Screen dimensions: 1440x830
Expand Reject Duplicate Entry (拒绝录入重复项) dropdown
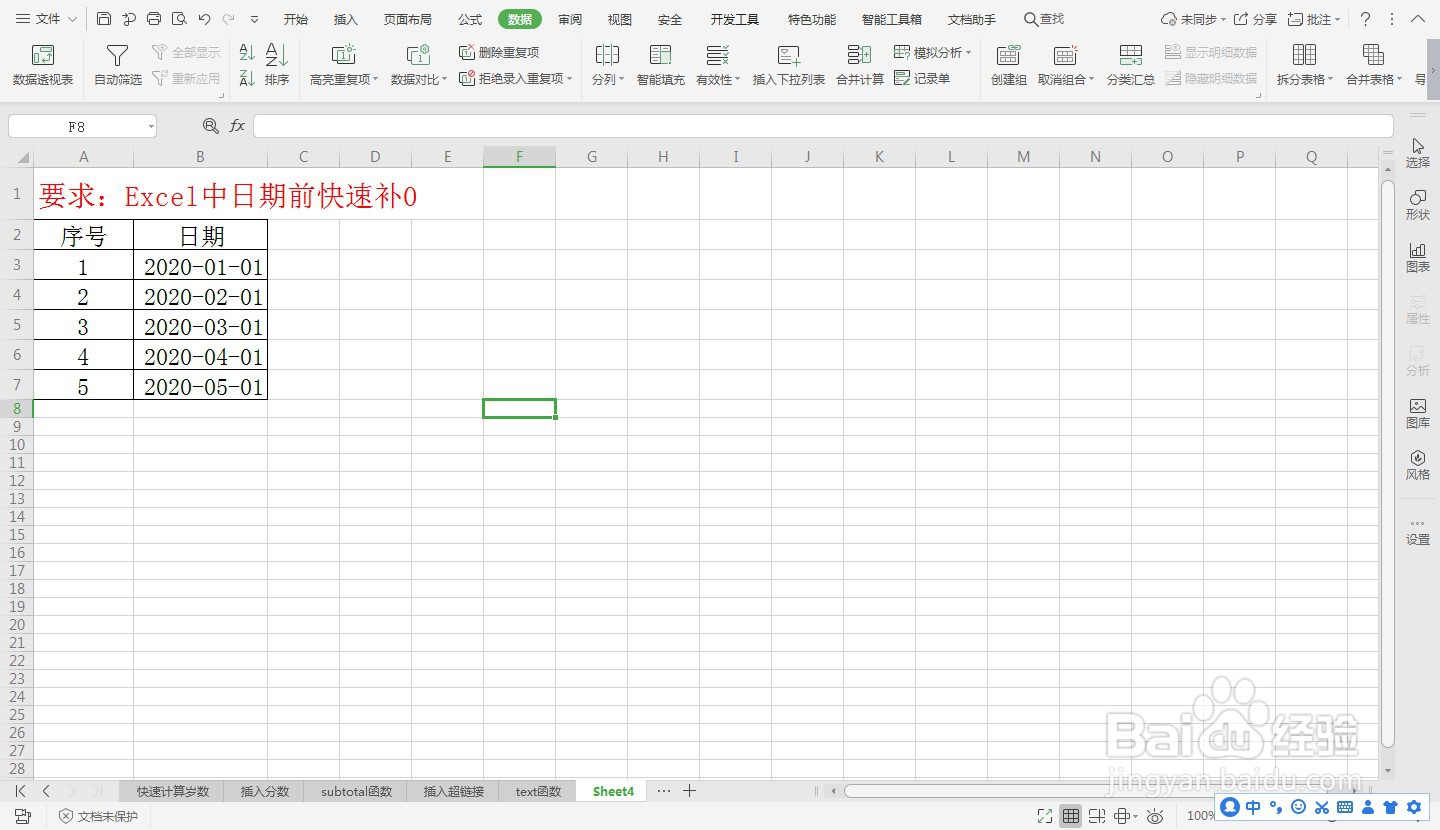[570, 78]
